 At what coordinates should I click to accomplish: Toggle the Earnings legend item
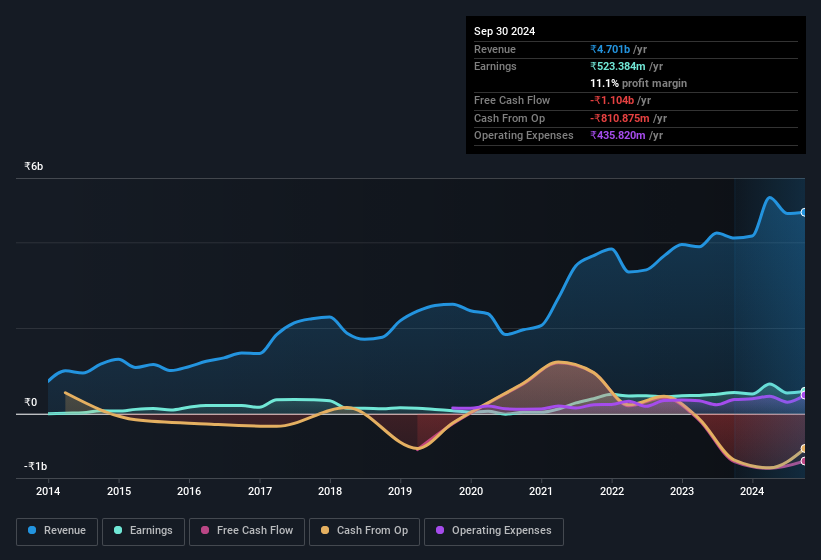click(142, 530)
